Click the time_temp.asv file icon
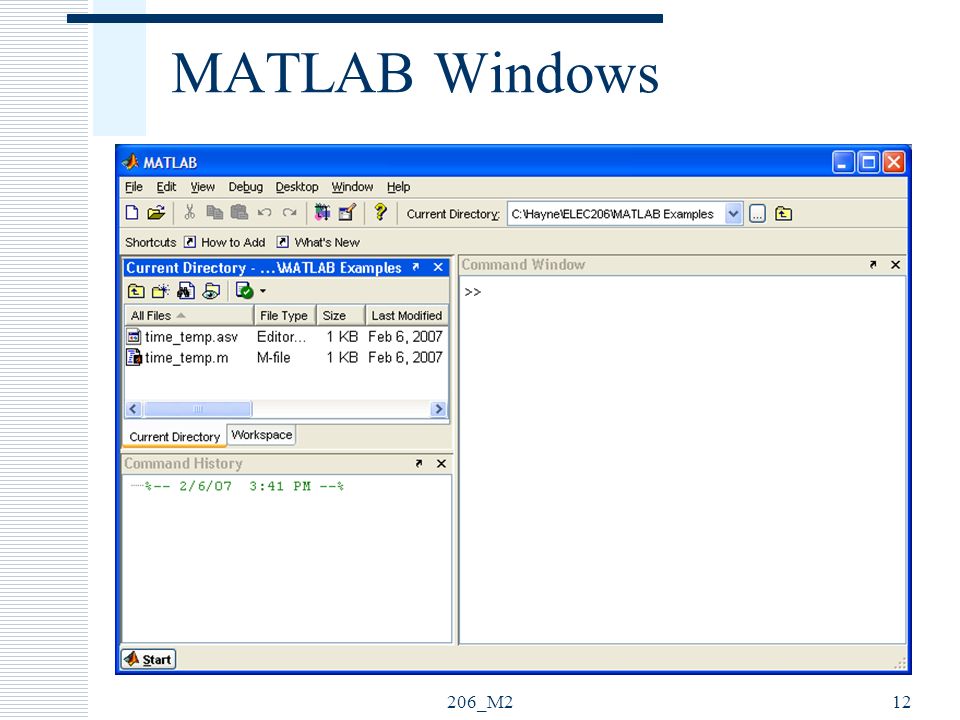 point(133,336)
